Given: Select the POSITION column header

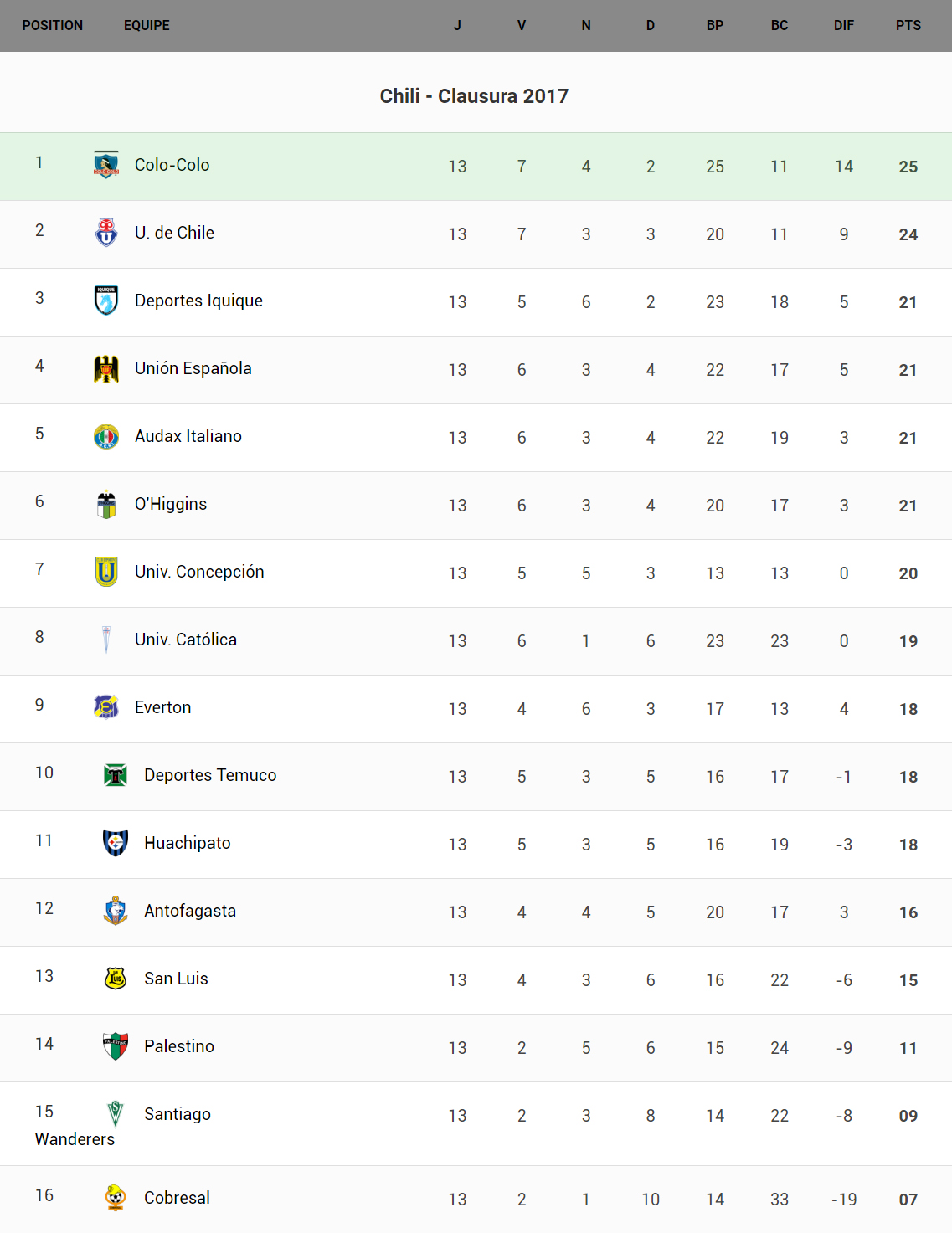Looking at the screenshot, I should pos(53,26).
